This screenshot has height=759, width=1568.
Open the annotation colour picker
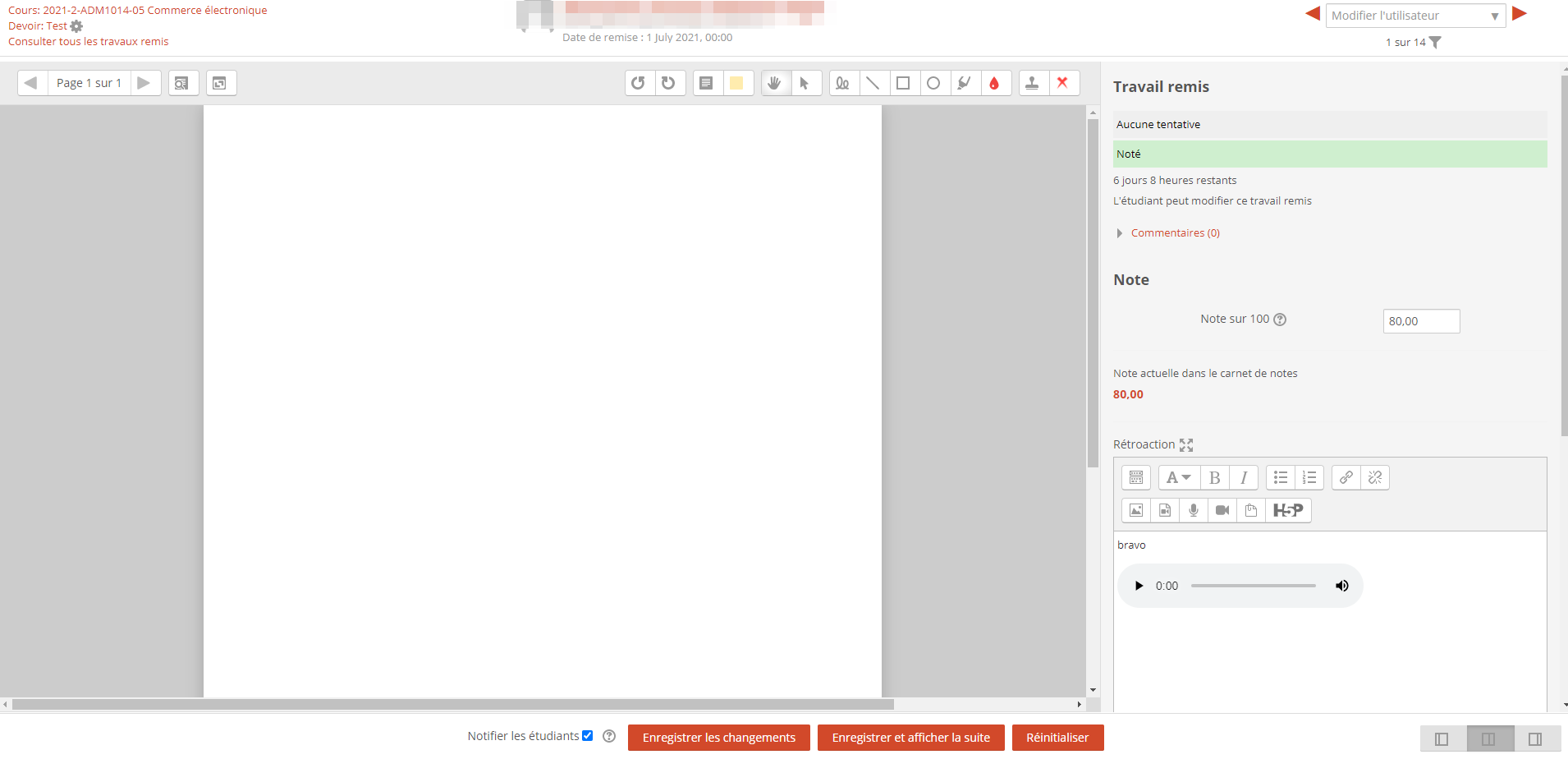[994, 83]
